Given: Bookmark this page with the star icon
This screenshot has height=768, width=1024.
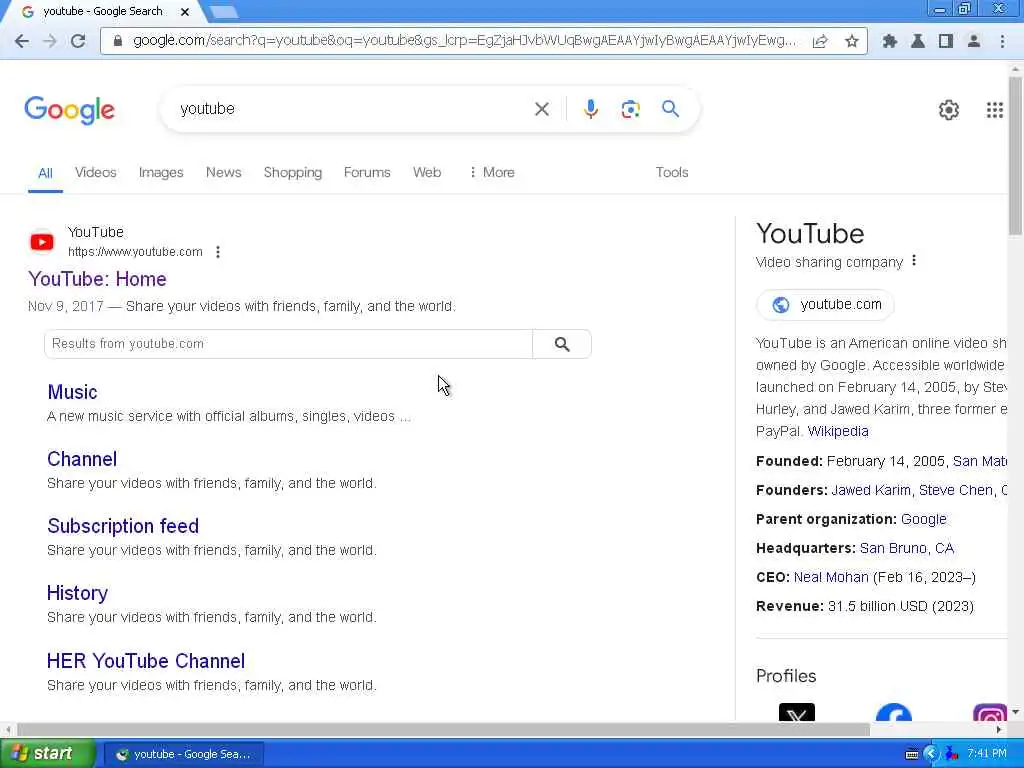Looking at the screenshot, I should pos(852,41).
